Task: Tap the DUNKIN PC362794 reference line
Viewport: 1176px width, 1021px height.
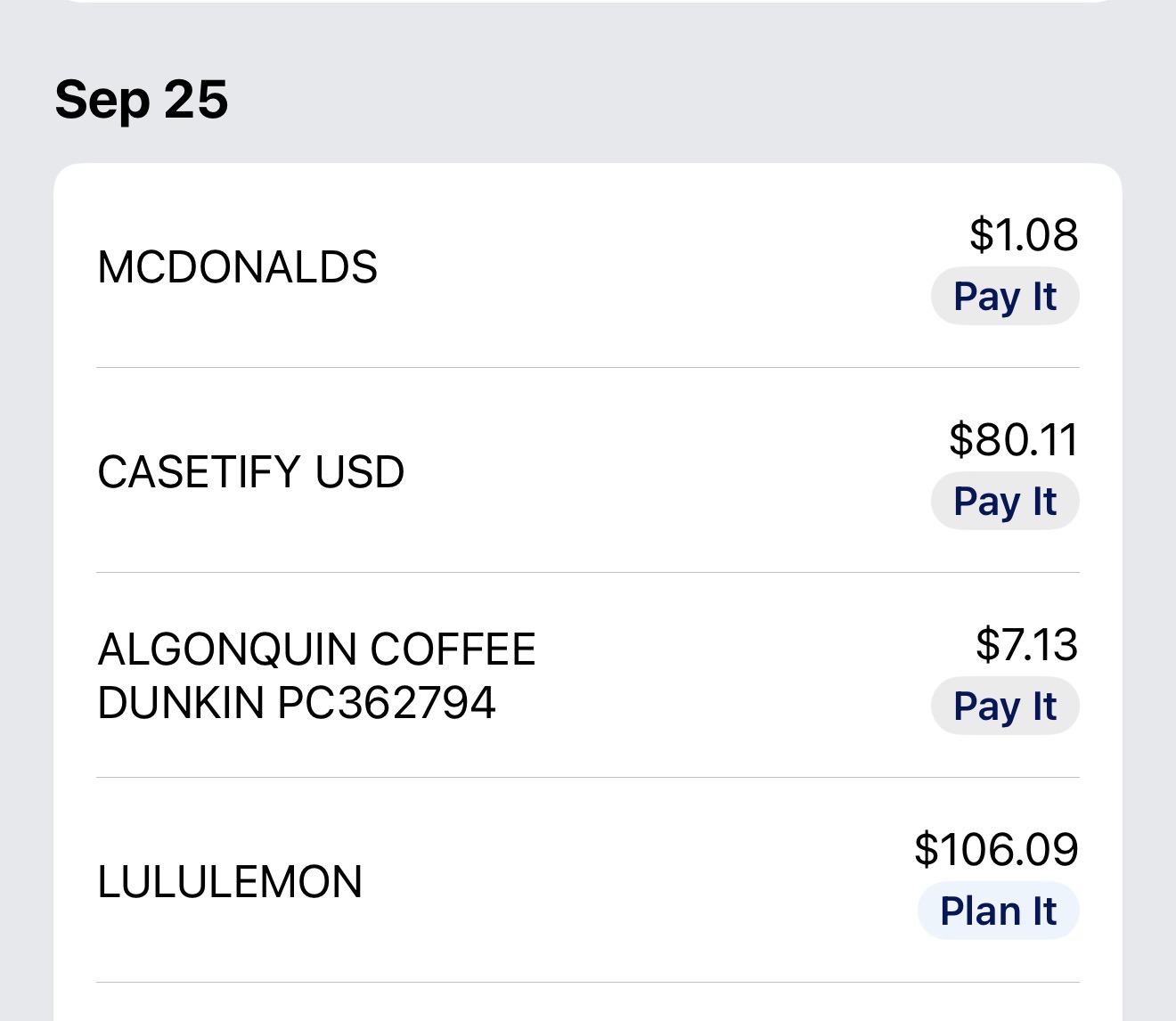Action: (x=296, y=703)
